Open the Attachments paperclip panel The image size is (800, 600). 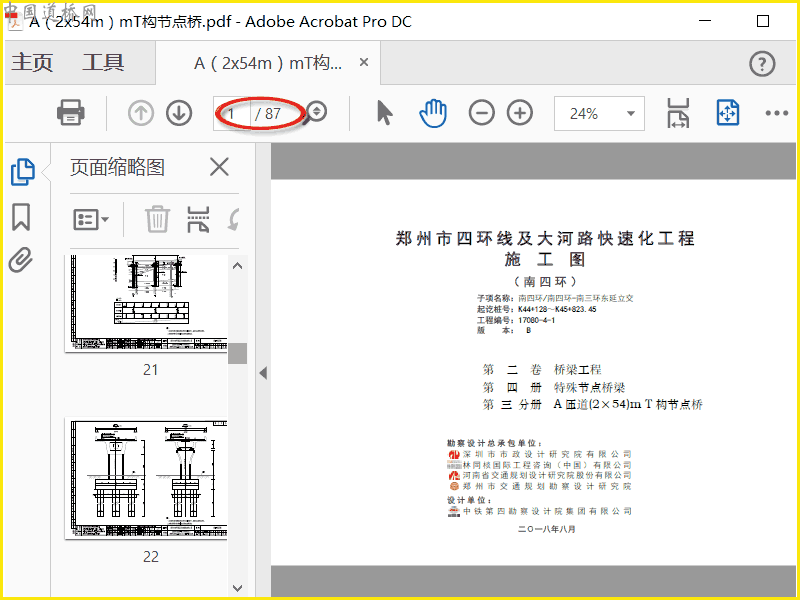click(21, 260)
